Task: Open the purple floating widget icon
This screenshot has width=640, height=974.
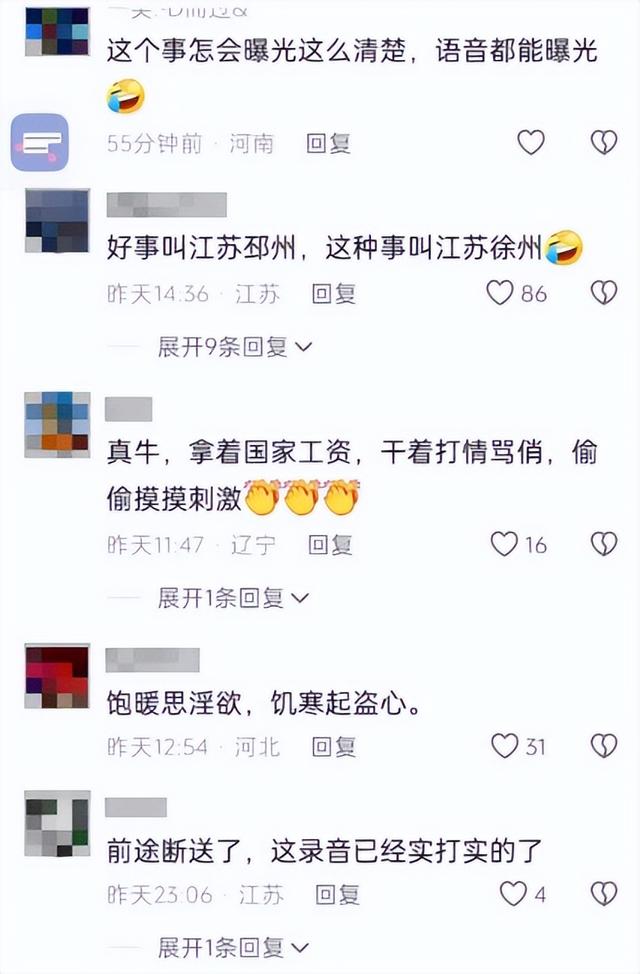Action: point(40,142)
